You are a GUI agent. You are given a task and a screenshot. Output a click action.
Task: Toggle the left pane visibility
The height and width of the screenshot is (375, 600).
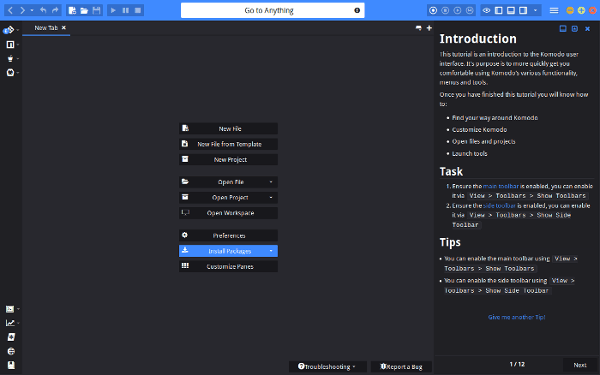tap(499, 10)
